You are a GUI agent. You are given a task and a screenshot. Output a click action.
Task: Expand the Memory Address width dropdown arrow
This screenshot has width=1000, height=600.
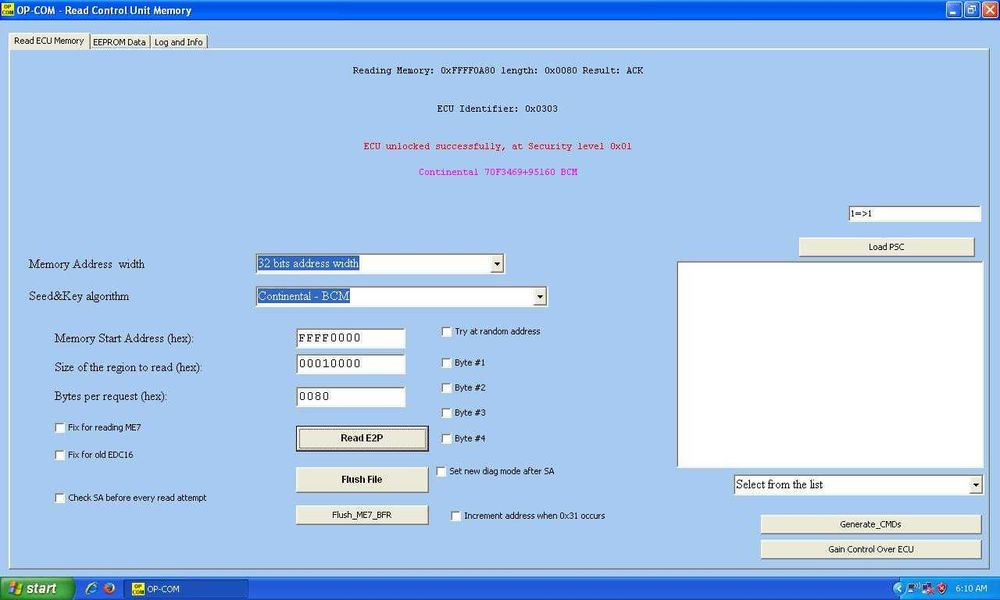coord(497,264)
